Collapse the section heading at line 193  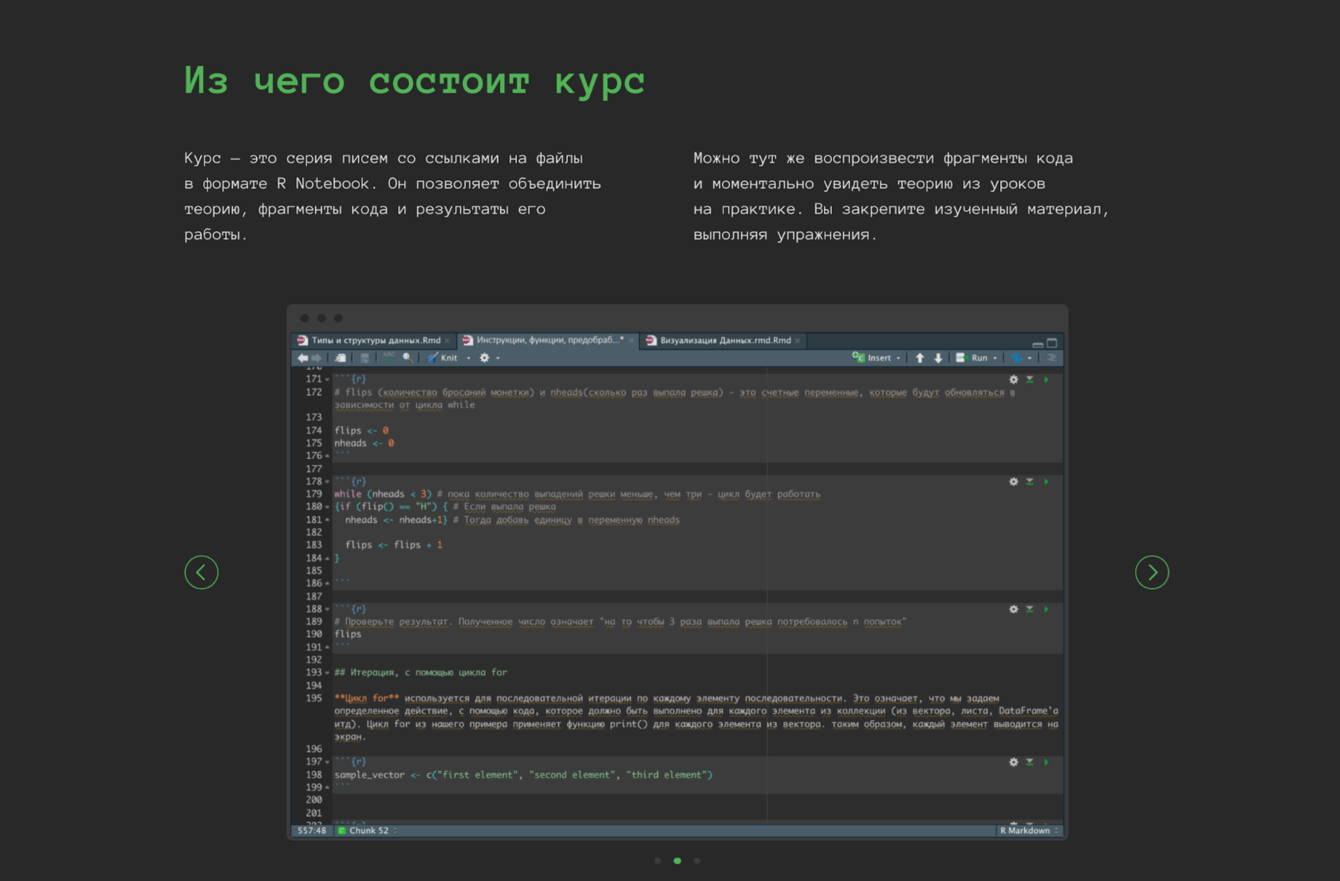327,673
